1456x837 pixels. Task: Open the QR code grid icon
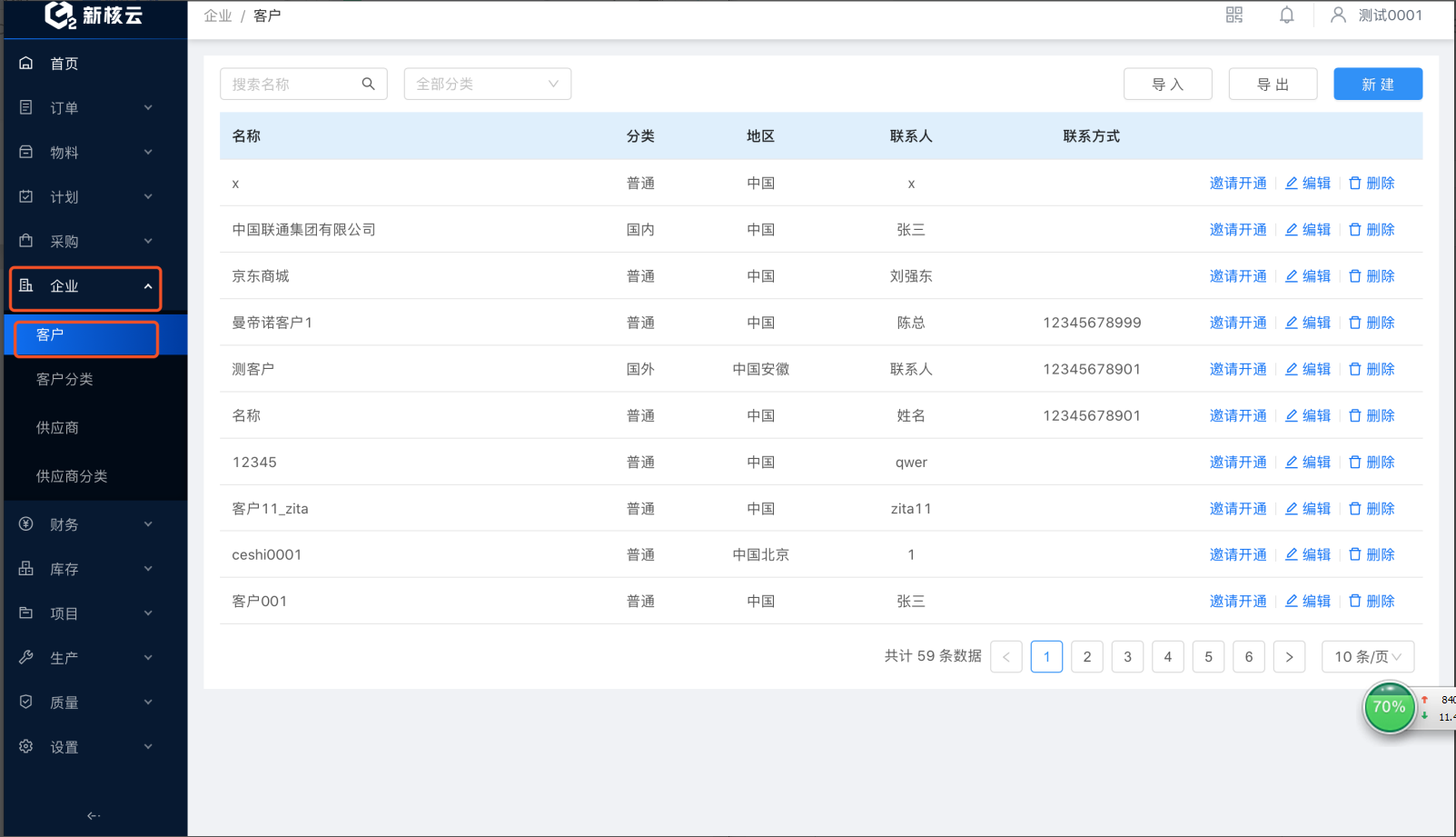[x=1234, y=15]
